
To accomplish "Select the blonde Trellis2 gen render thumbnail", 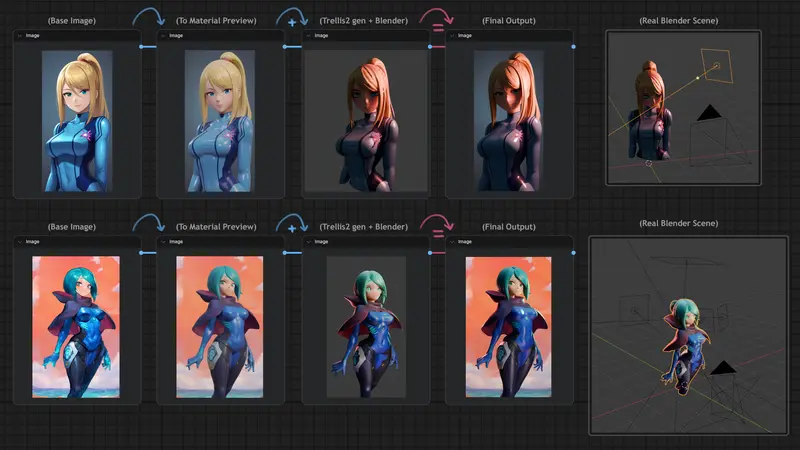I will (365, 114).
